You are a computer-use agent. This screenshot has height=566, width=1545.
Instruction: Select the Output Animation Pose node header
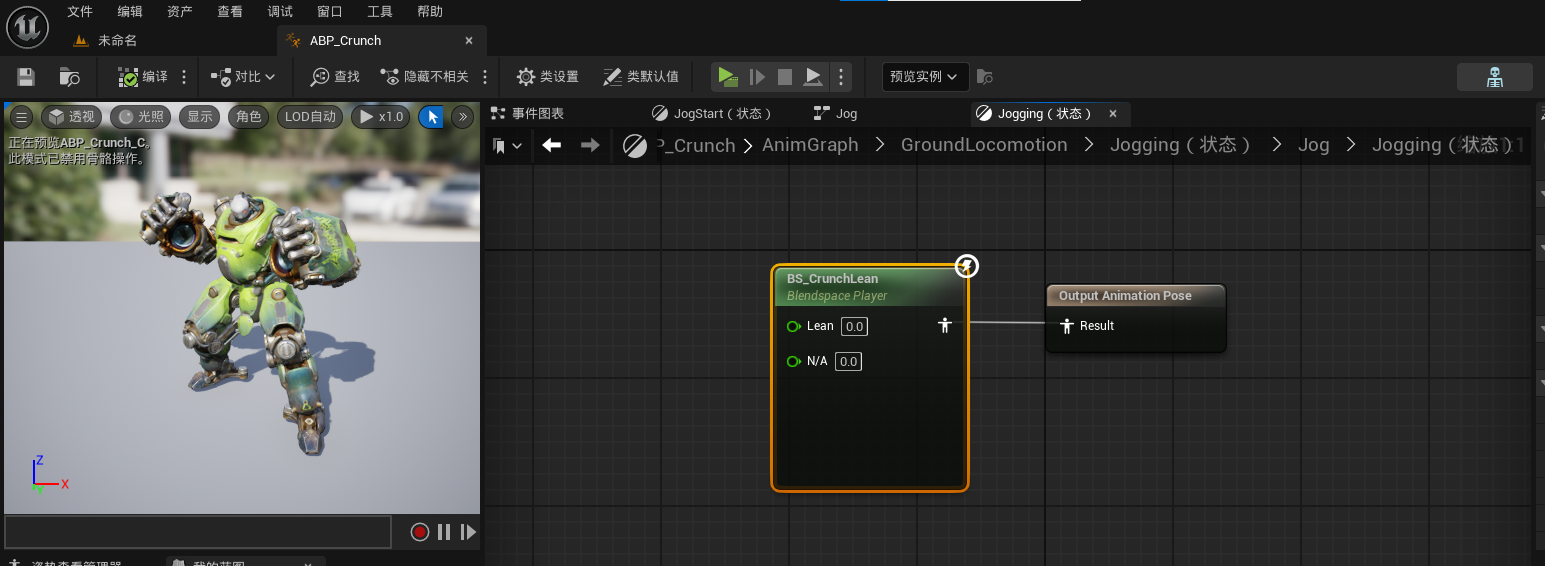[1135, 295]
